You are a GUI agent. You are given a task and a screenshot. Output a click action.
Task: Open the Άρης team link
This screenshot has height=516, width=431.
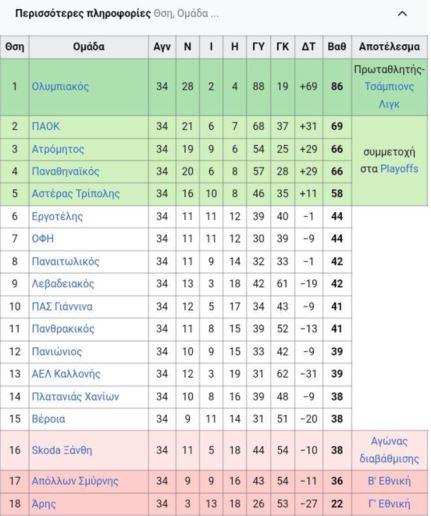pos(44,504)
